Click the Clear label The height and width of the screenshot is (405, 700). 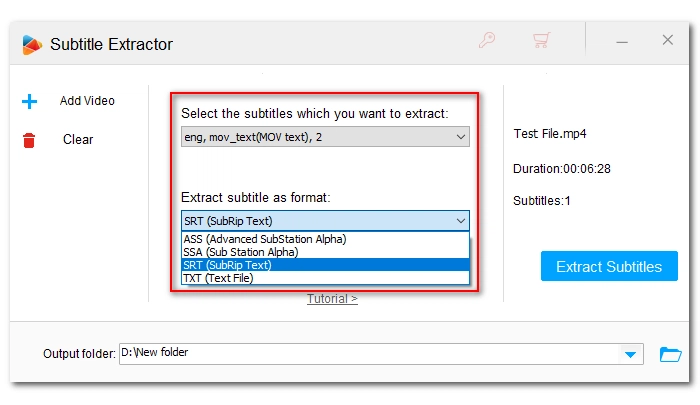point(78,139)
